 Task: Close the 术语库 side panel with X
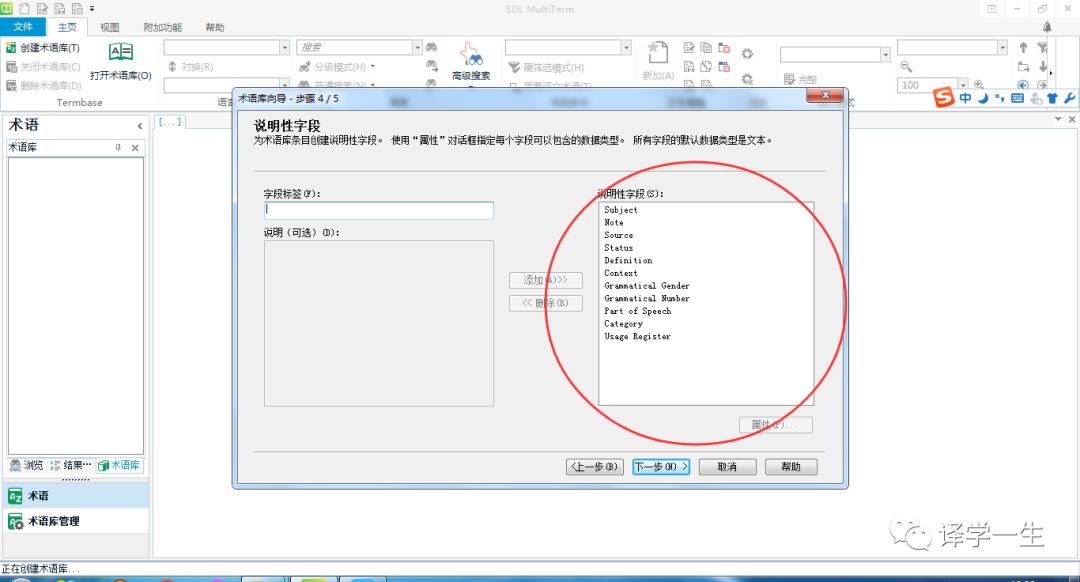coord(135,147)
